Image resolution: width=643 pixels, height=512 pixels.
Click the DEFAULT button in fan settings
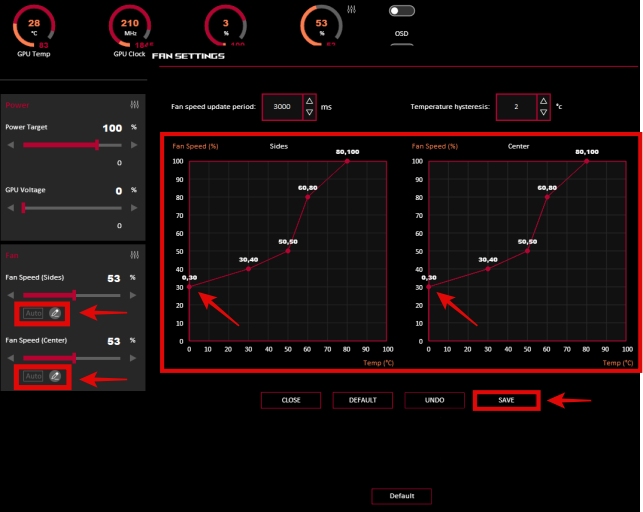(x=363, y=400)
